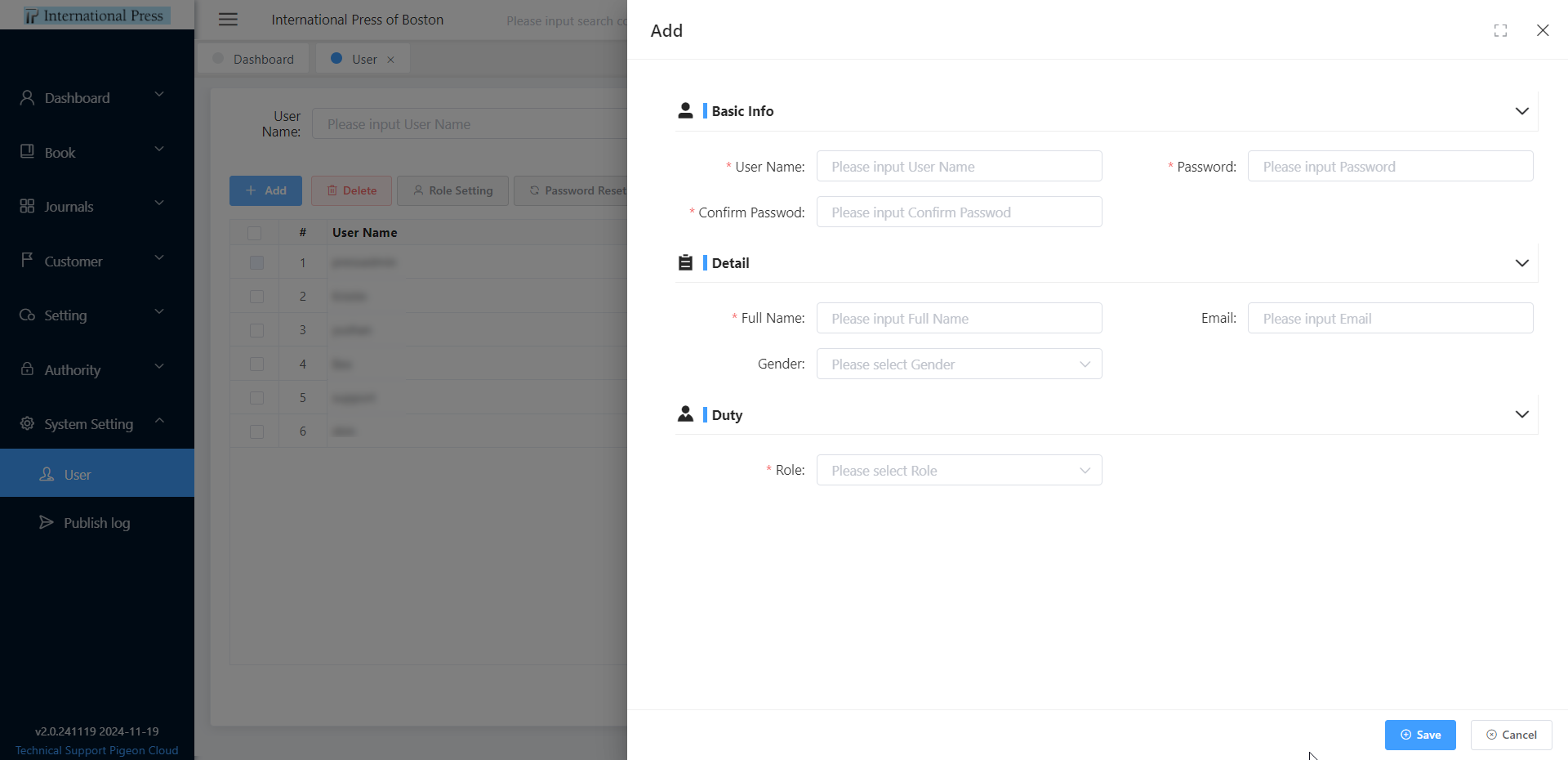This screenshot has width=1568, height=760.
Task: Open the Authority sidebar menu
Action: (x=97, y=369)
